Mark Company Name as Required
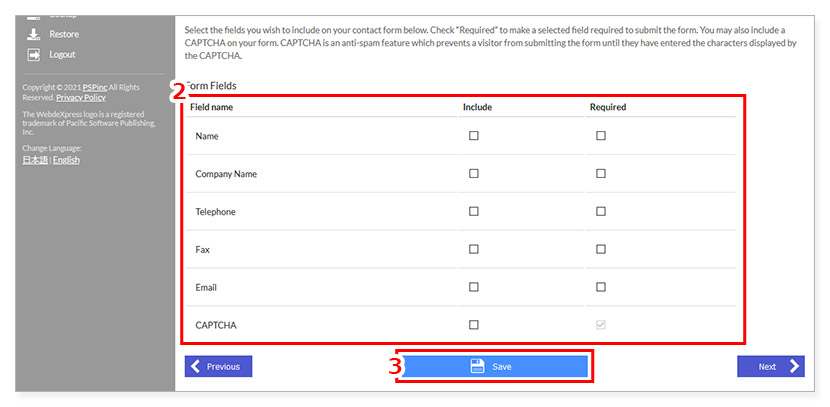Image resolution: width=830 pixels, height=407 pixels. (601, 174)
